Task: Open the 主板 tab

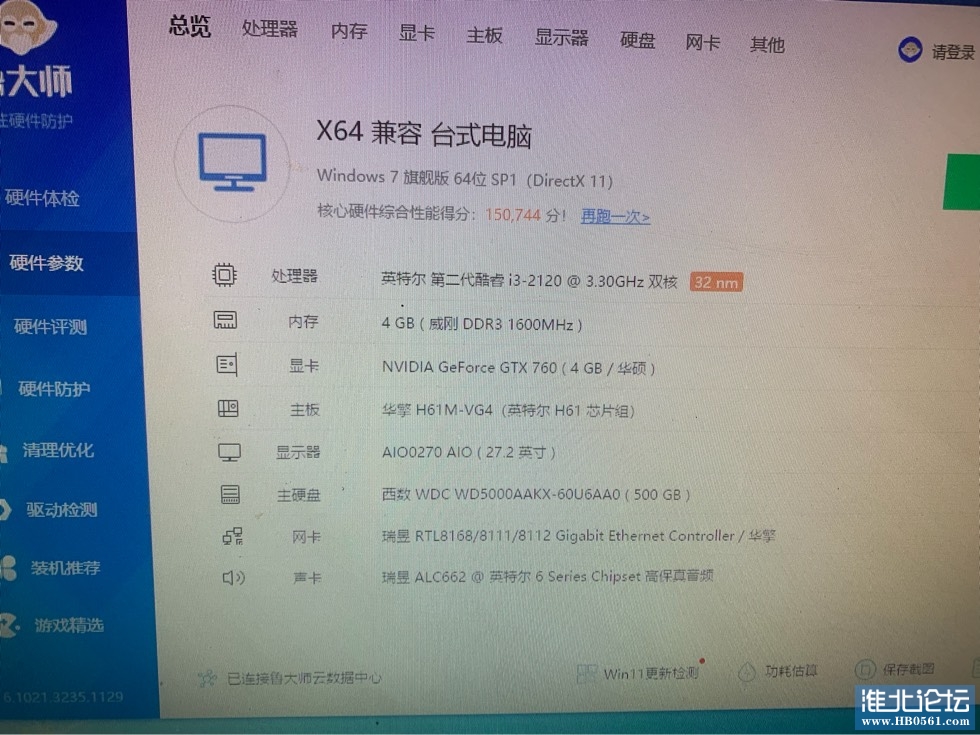Action: click(484, 36)
